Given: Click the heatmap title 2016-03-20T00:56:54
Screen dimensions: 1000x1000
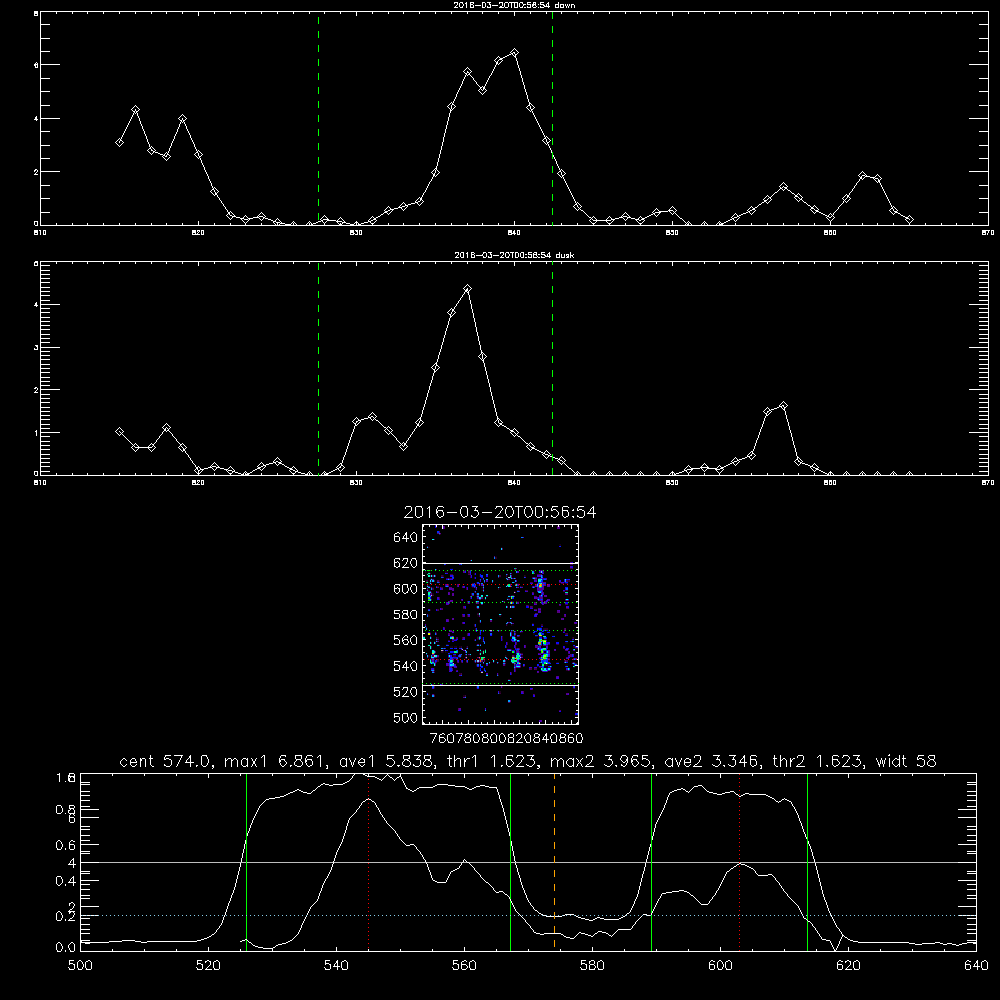Looking at the screenshot, I should point(500,512).
